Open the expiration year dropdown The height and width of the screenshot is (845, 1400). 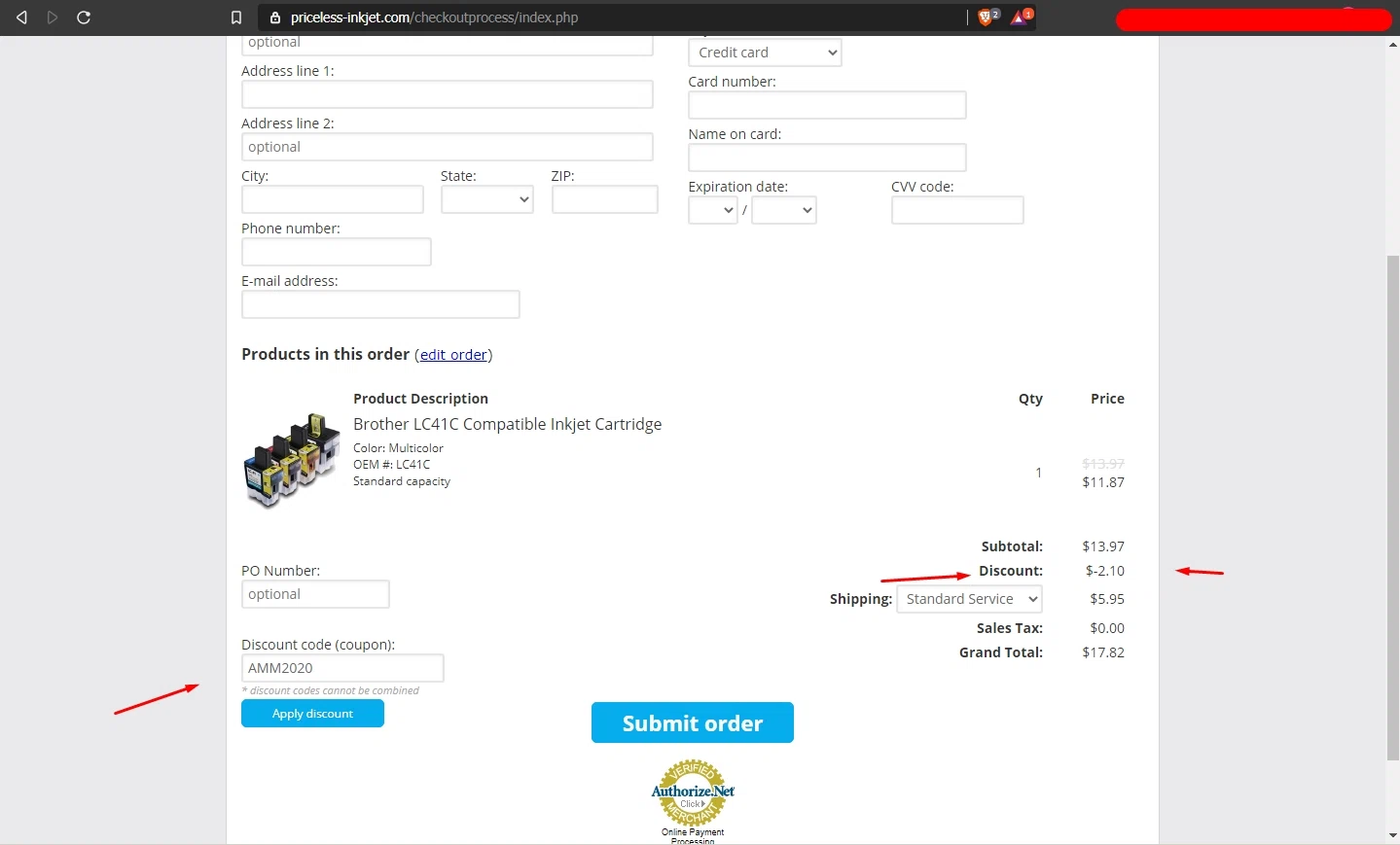coord(784,210)
